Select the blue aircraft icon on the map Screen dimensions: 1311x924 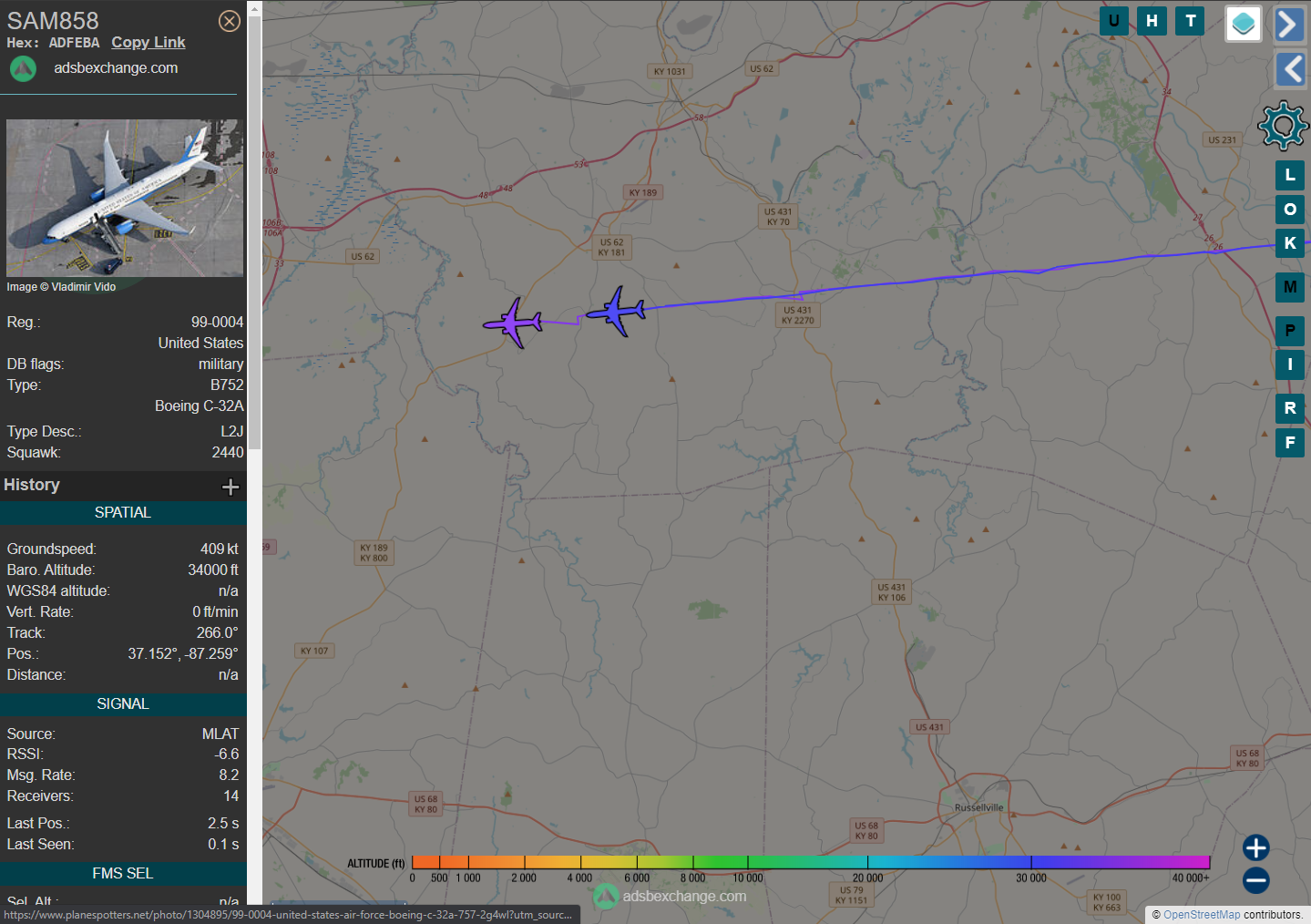tap(617, 312)
